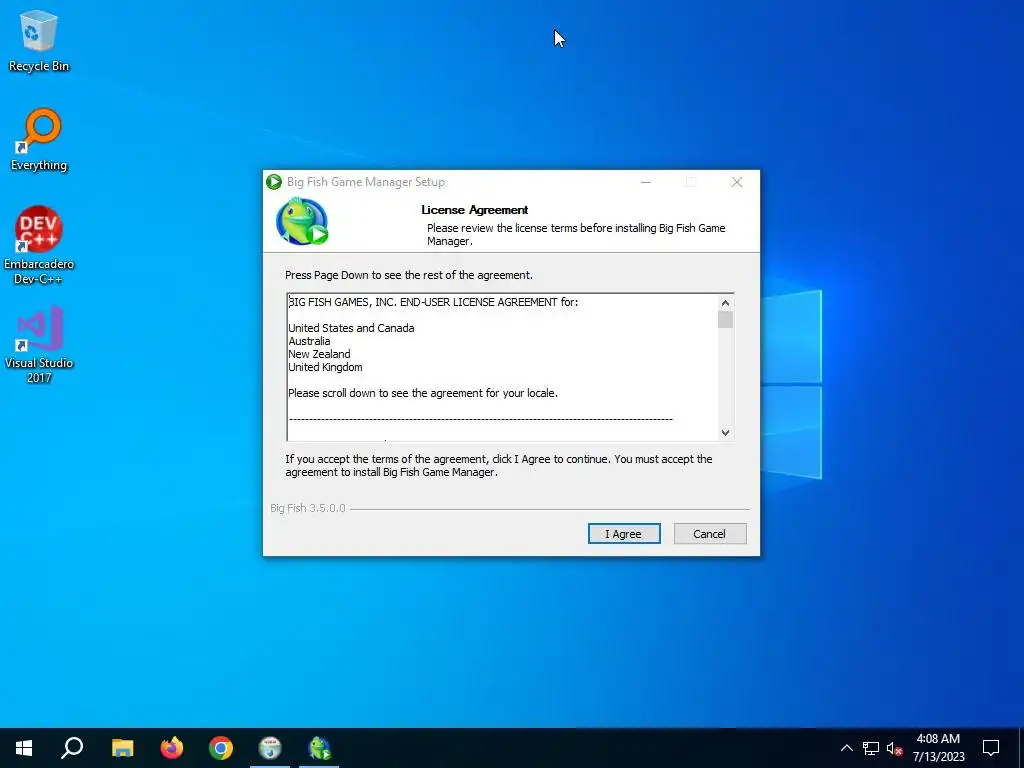Click the muted volume tray icon
Screen dimensions: 1024x768
[x=894, y=748]
